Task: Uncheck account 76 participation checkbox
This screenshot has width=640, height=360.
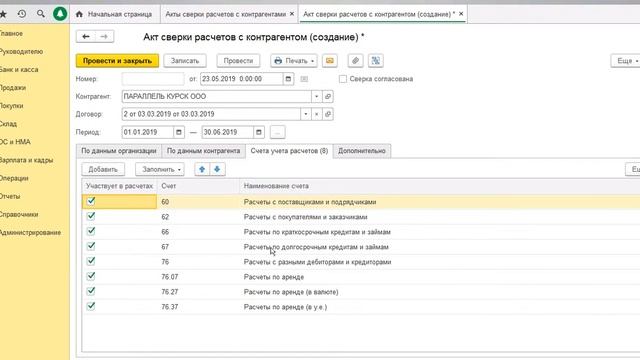Action: 91,261
